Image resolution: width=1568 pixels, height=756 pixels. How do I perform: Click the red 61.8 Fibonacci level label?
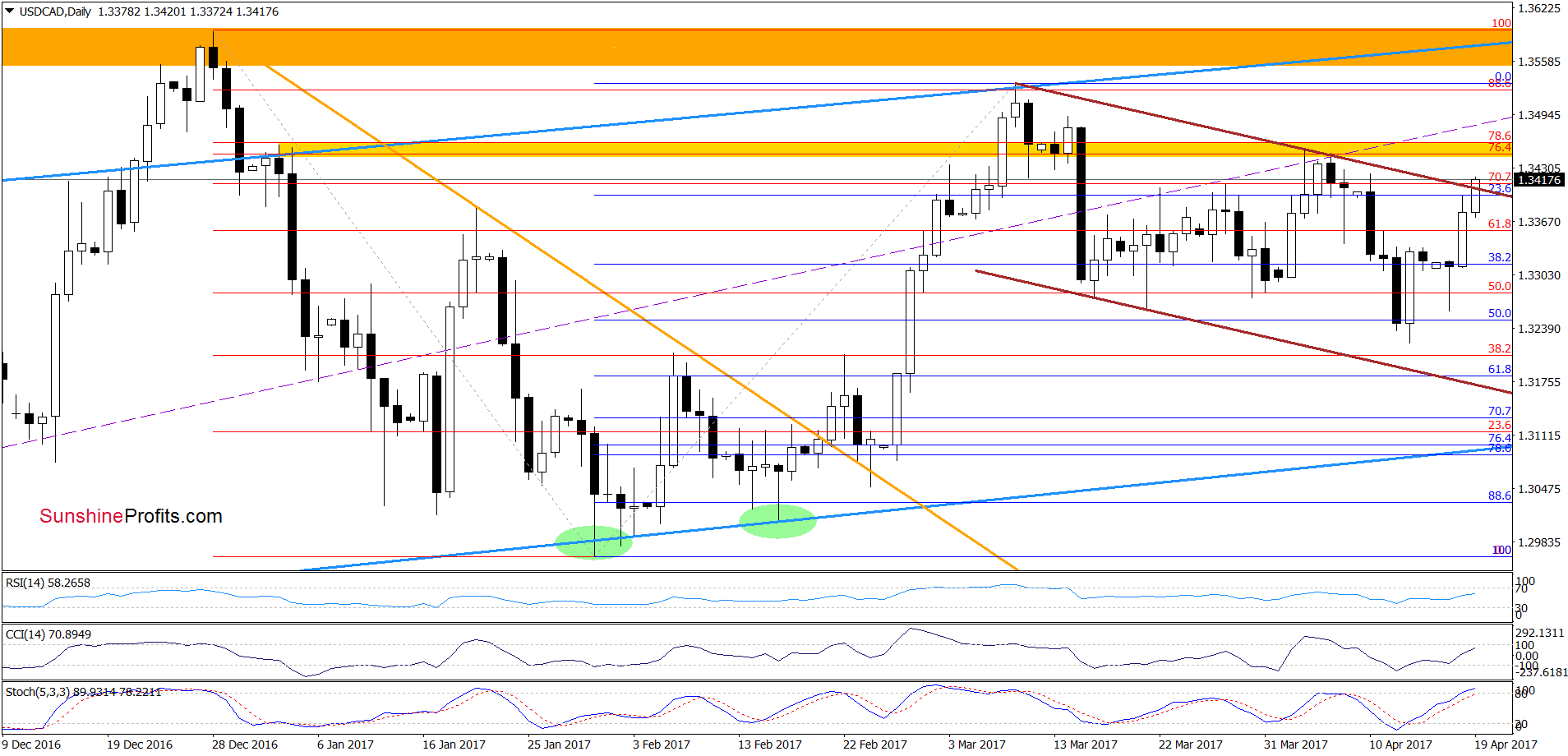tap(1500, 224)
